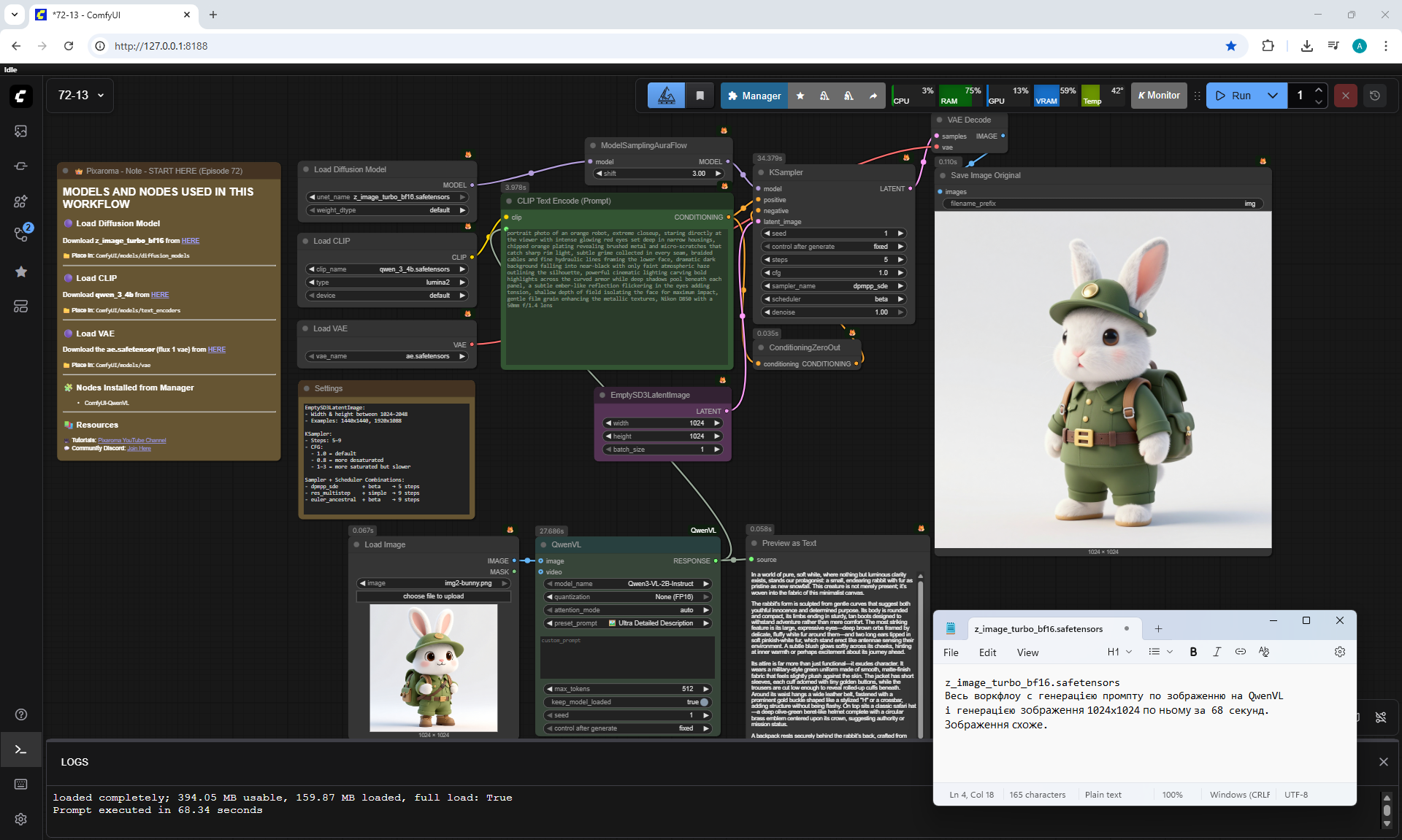Open the queue history clock icon

pos(1375,96)
